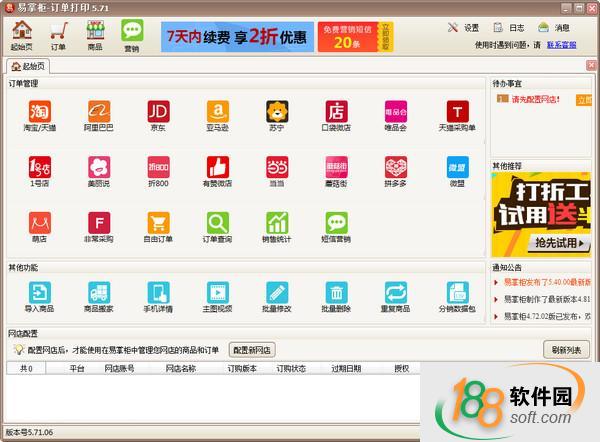600x442 pixels.
Task: Click the 打折工具 promotional banner
Action: tap(540, 214)
